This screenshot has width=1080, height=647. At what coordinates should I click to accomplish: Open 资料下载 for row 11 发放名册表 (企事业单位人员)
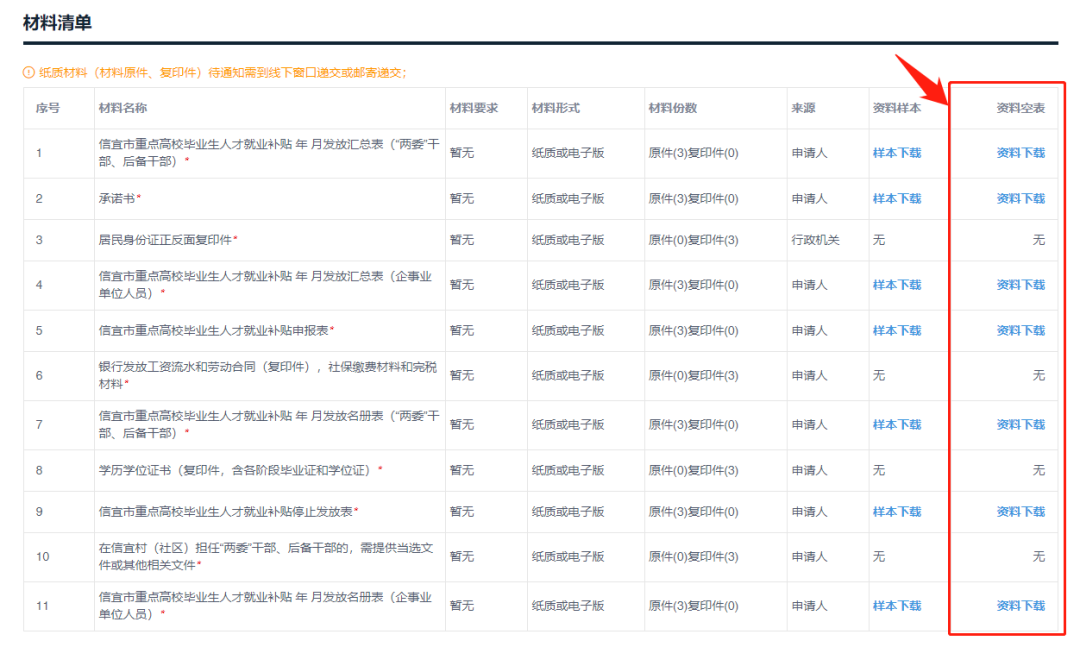(x=1021, y=606)
